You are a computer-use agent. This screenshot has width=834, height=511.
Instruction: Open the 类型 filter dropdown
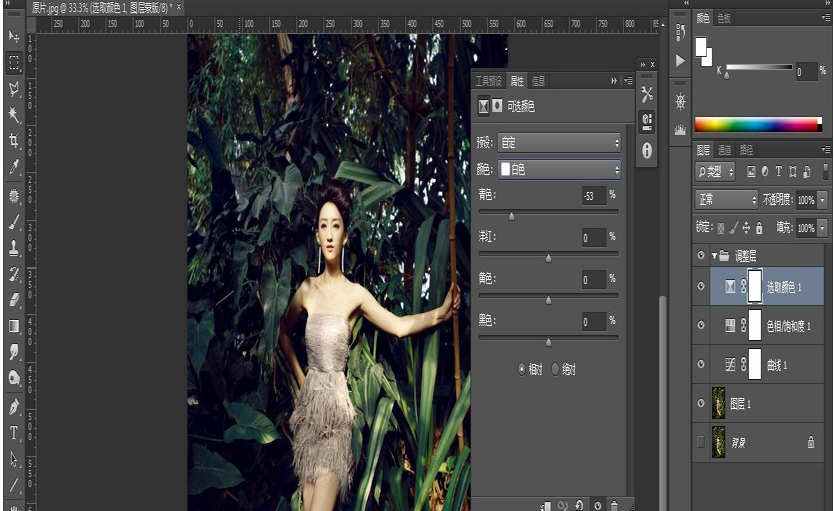(715, 172)
